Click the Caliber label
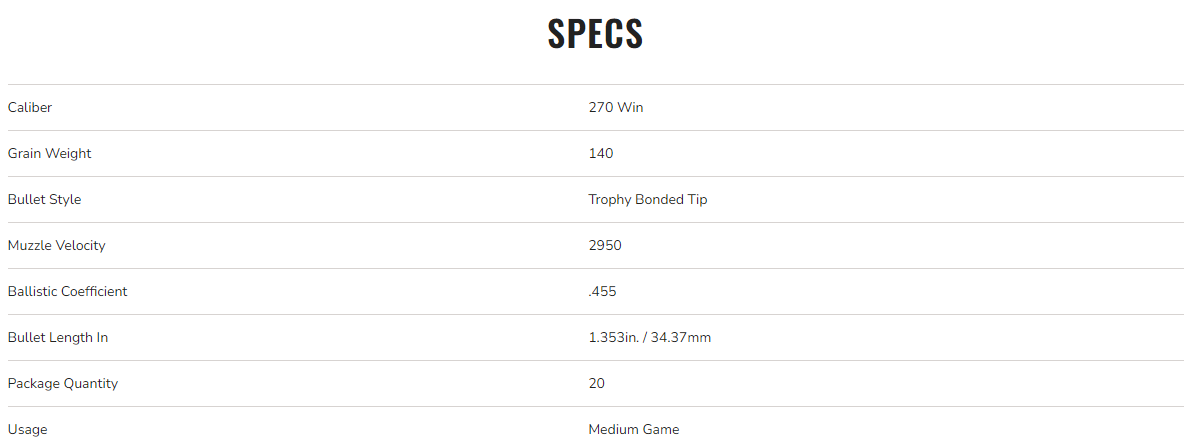This screenshot has width=1197, height=447. tap(29, 107)
